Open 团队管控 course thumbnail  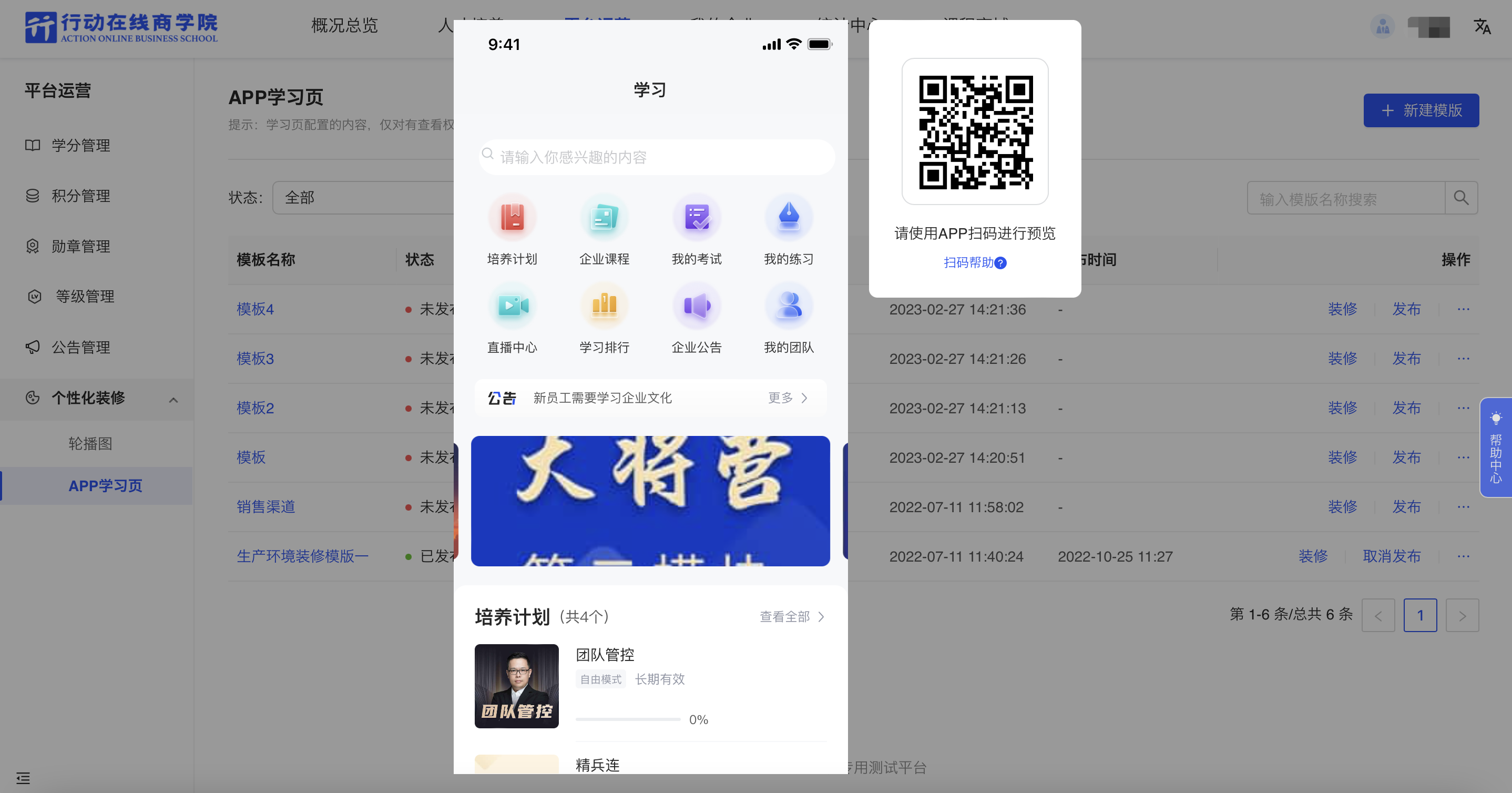point(516,686)
